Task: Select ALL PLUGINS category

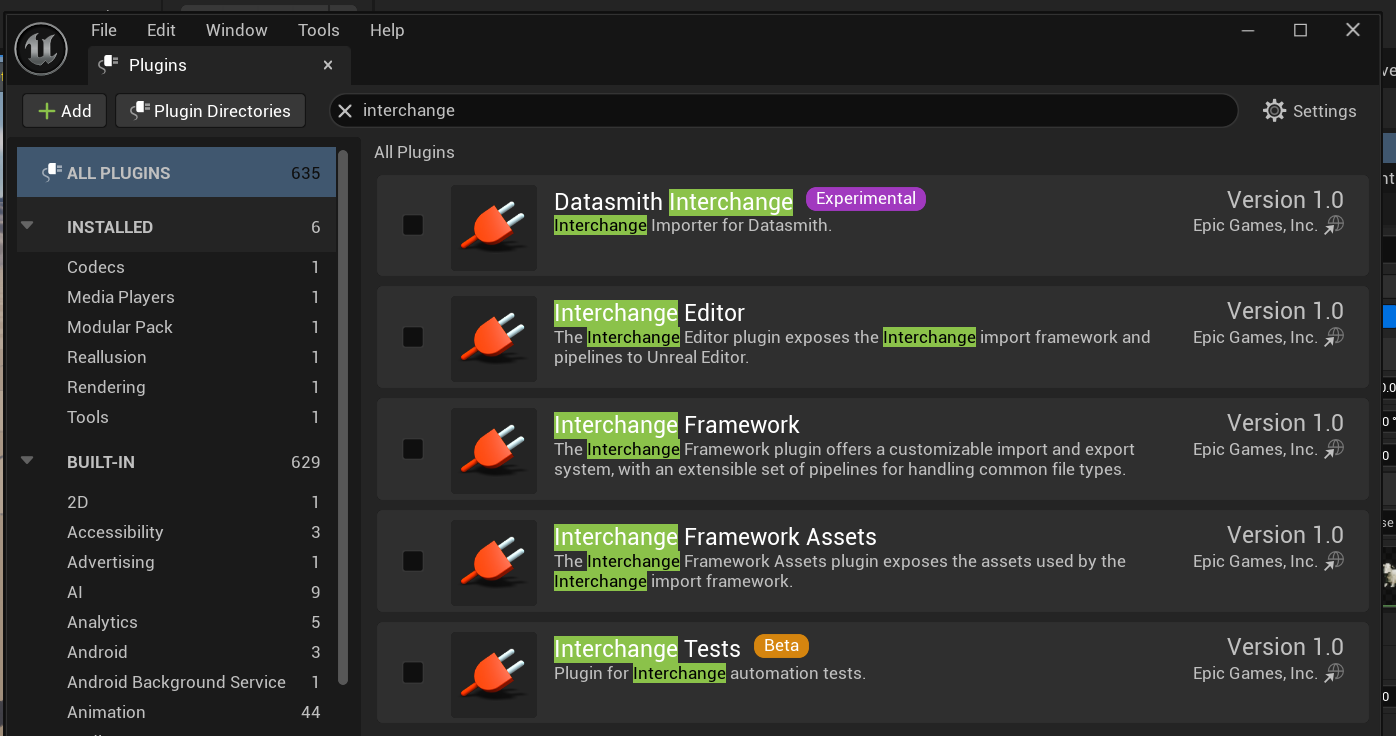Action: 176,173
